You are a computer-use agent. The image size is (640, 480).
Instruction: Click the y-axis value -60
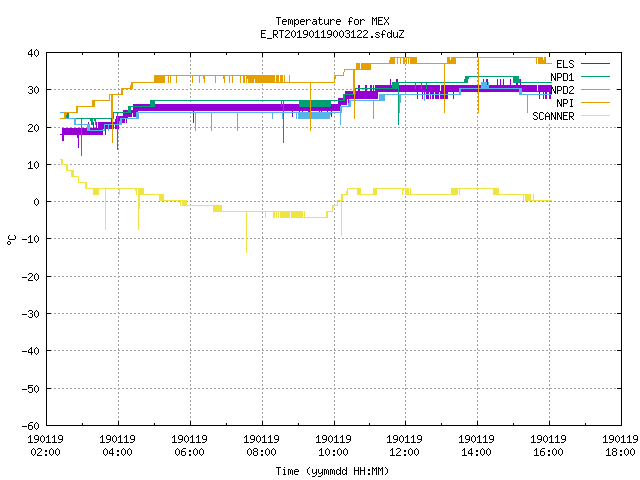pyautogui.click(x=30, y=425)
